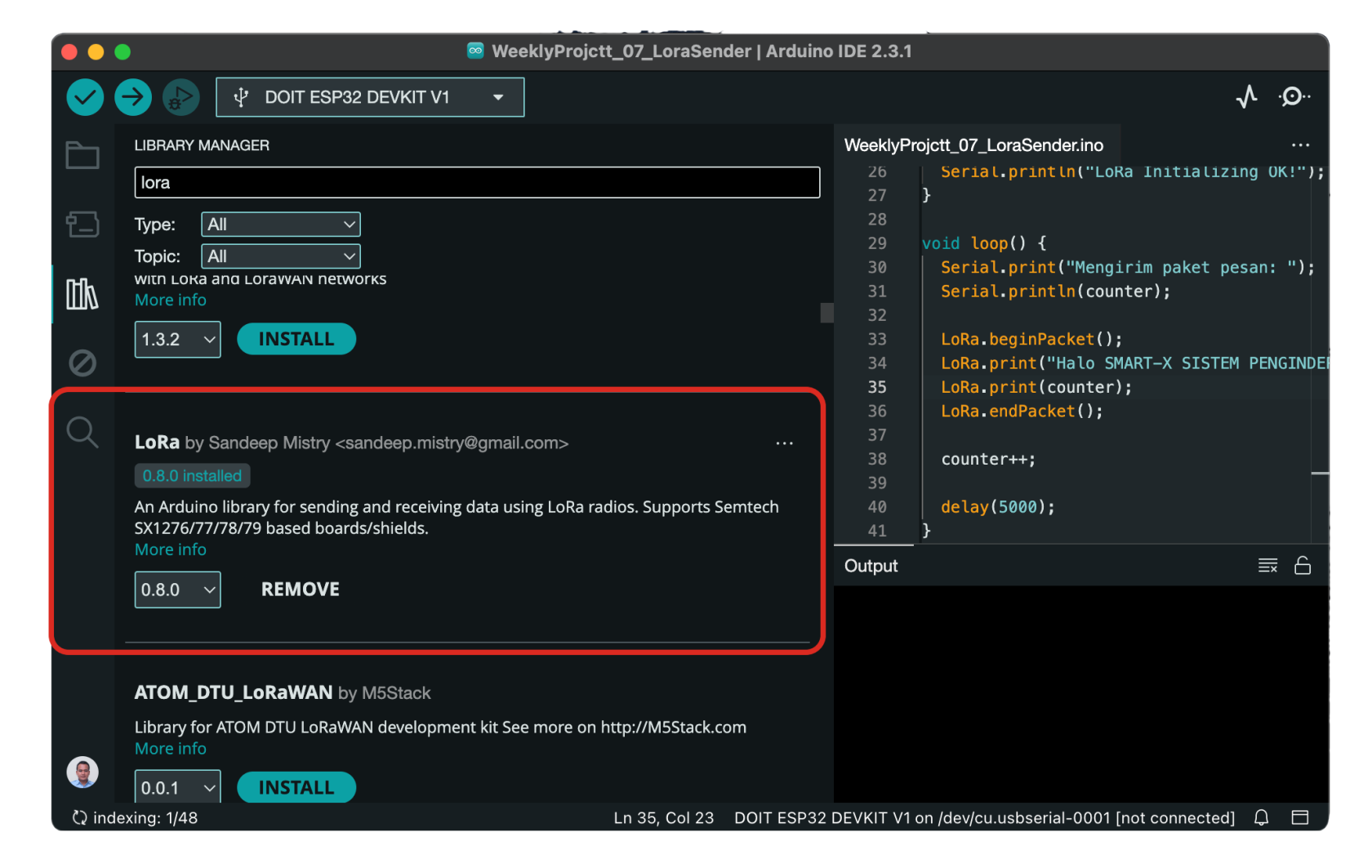Open the Serial Monitor
1372x868 pixels.
[1294, 97]
